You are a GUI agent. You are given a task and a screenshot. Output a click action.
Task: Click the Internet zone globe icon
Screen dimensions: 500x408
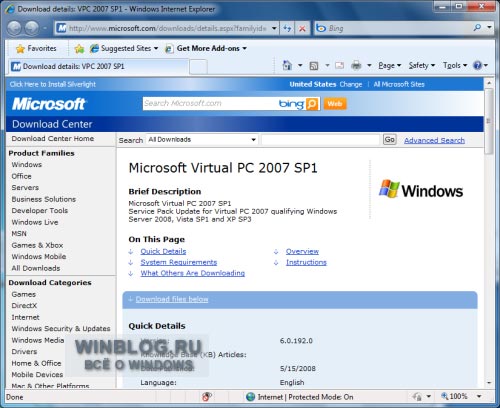point(250,397)
